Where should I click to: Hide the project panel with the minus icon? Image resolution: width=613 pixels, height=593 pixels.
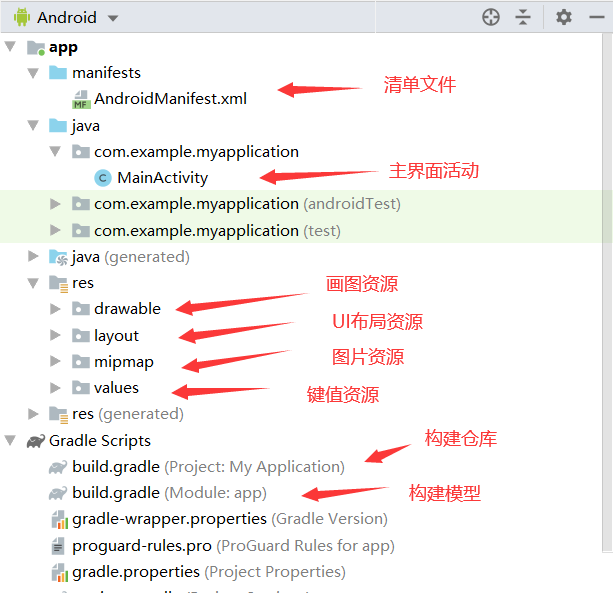click(597, 17)
